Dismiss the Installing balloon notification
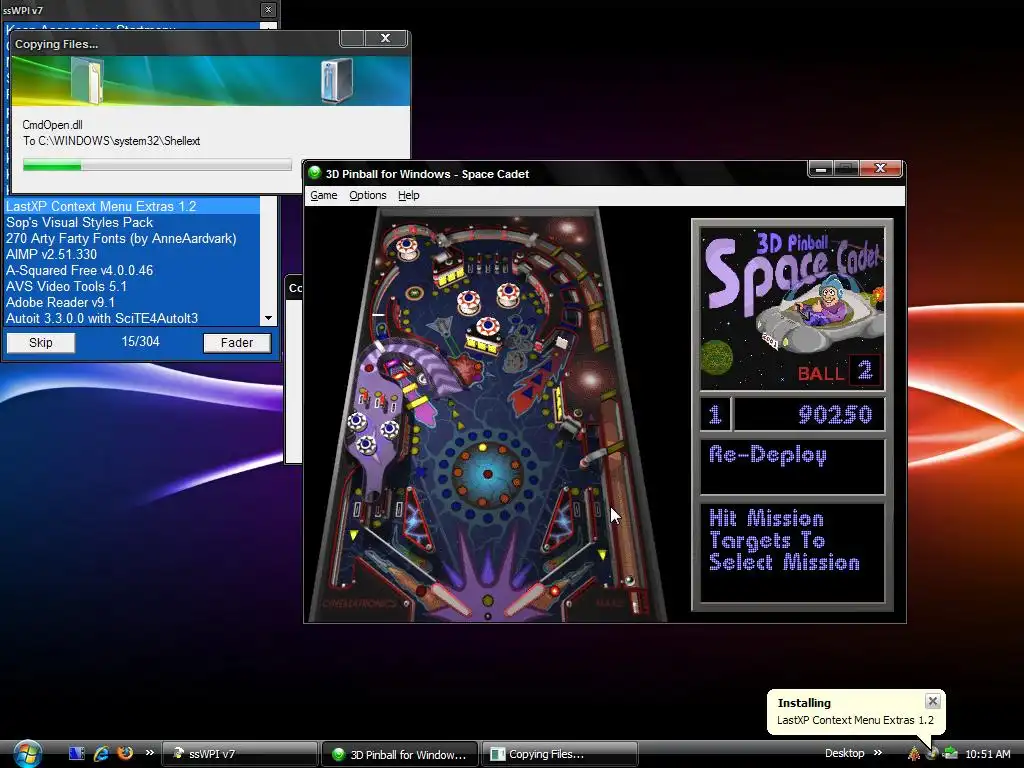 pyautogui.click(x=933, y=701)
